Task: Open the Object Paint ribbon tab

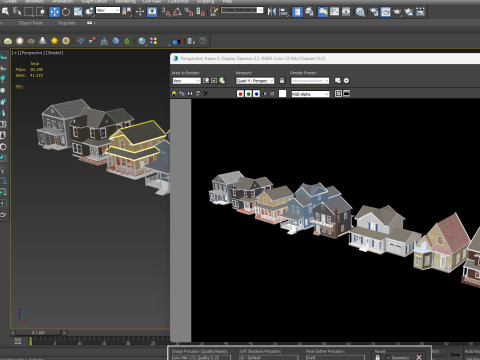Action: pyautogui.click(x=31, y=23)
